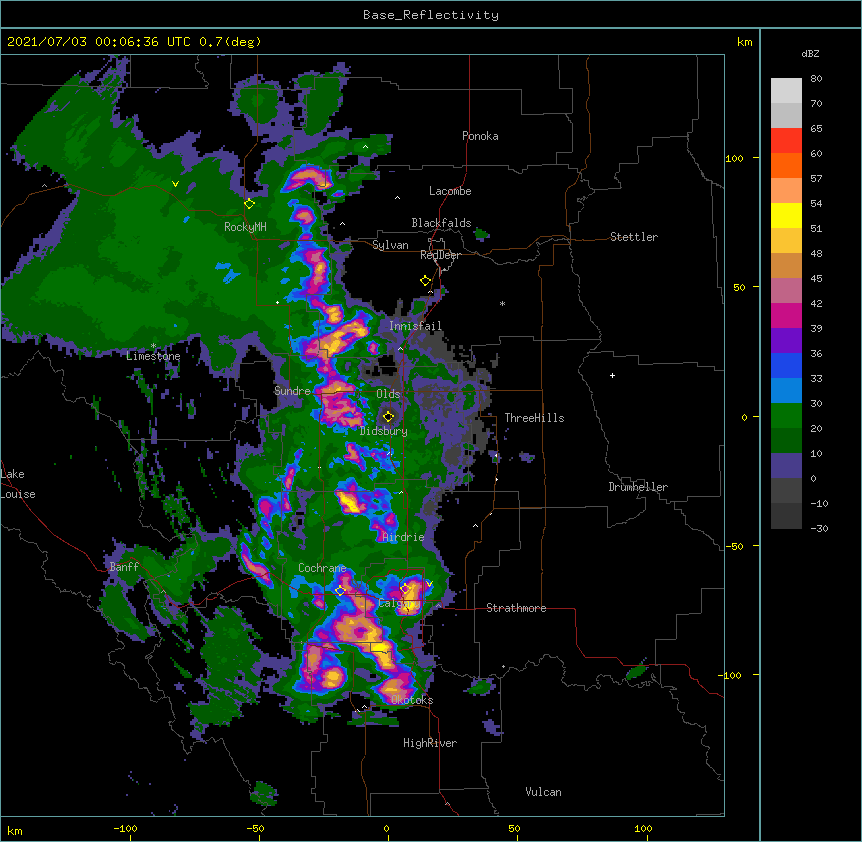Click the -30 value on the dBZ legend
The width and height of the screenshot is (862, 842).
[819, 528]
